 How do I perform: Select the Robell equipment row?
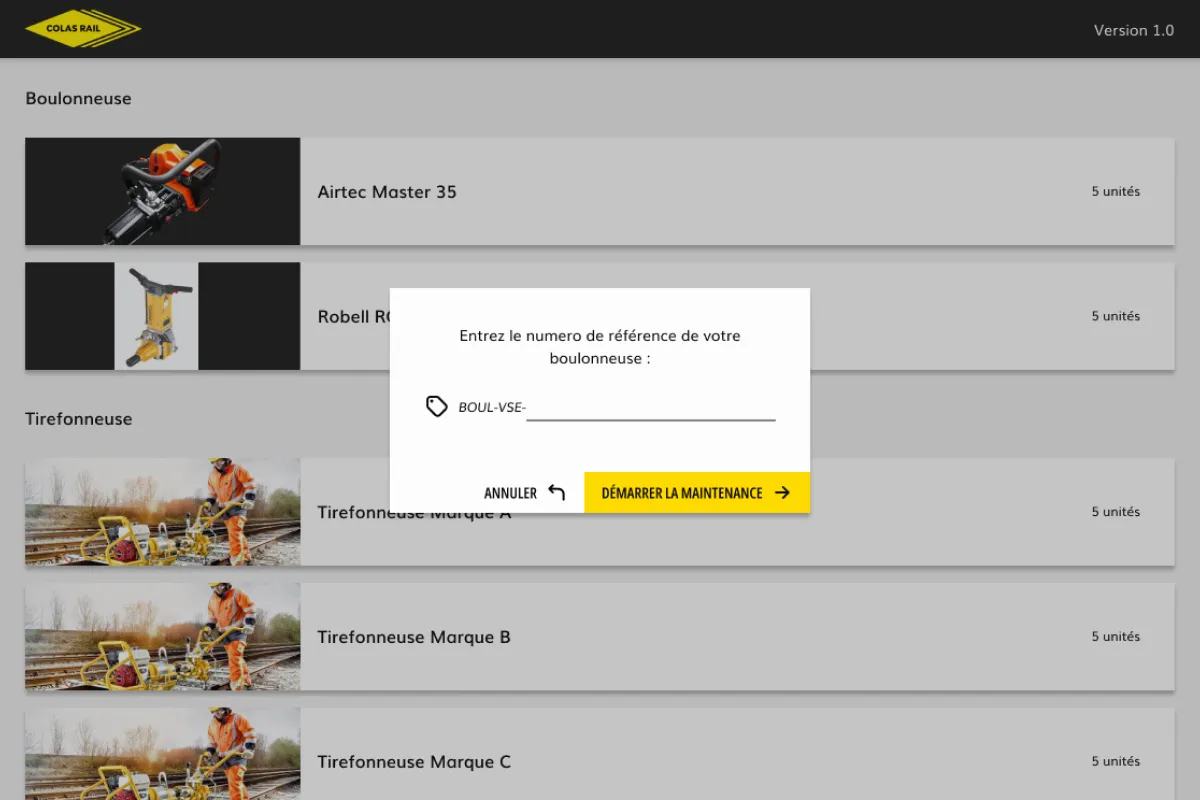[x=950, y=316]
